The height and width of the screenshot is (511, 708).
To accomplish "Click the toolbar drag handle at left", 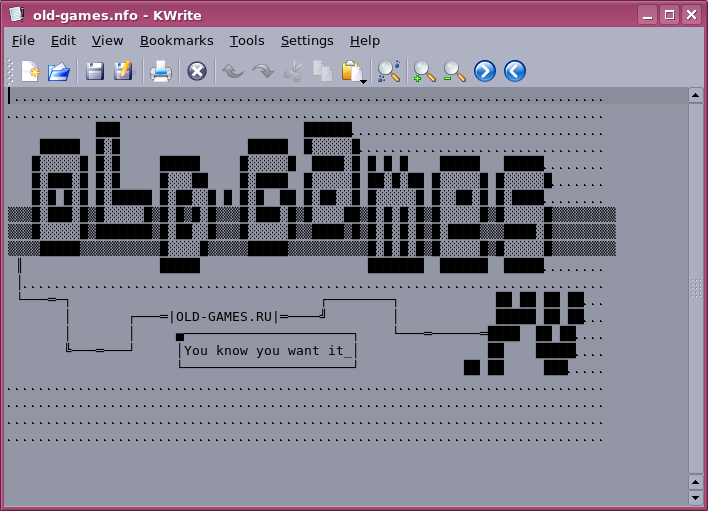I will tap(10, 71).
